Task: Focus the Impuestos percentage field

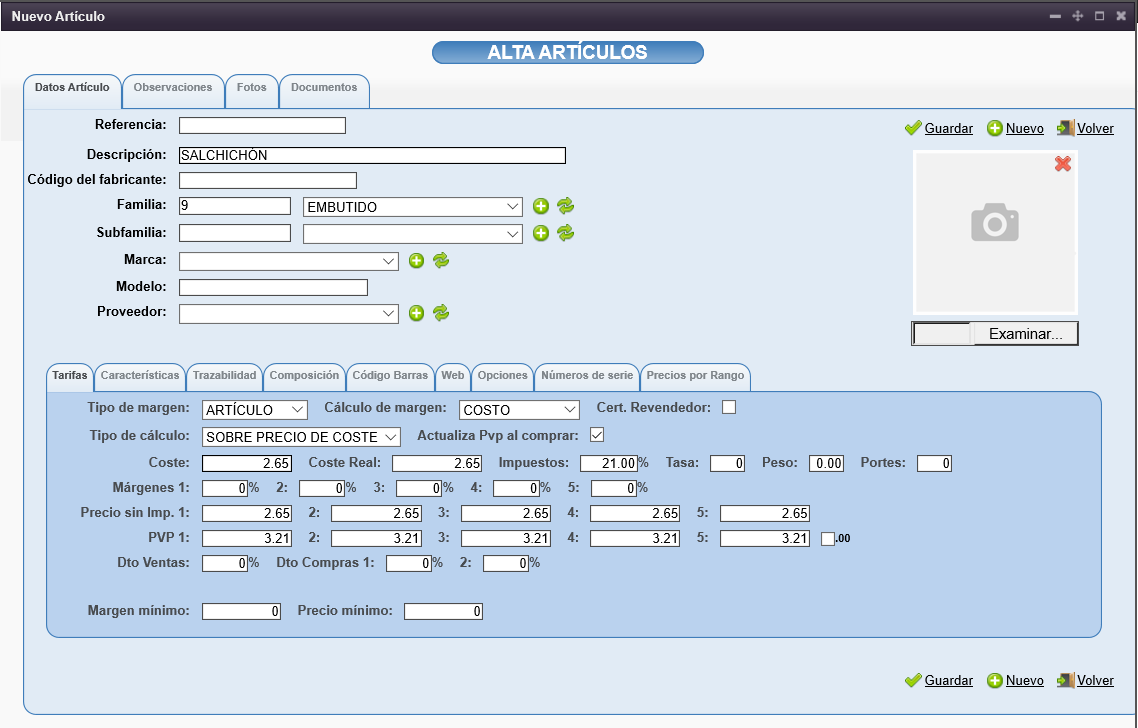Action: (x=609, y=463)
